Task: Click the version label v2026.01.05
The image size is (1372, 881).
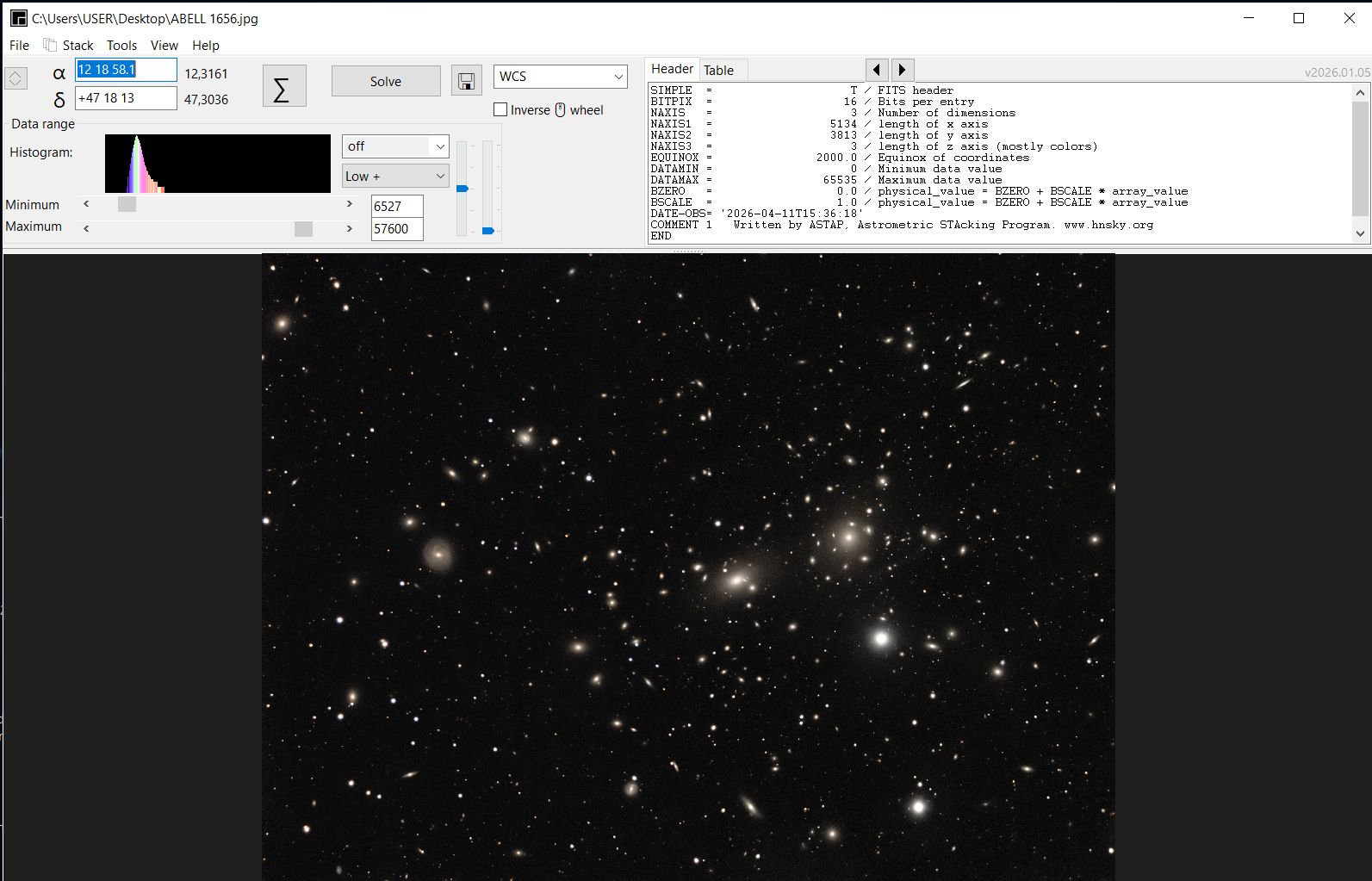Action: click(x=1337, y=72)
